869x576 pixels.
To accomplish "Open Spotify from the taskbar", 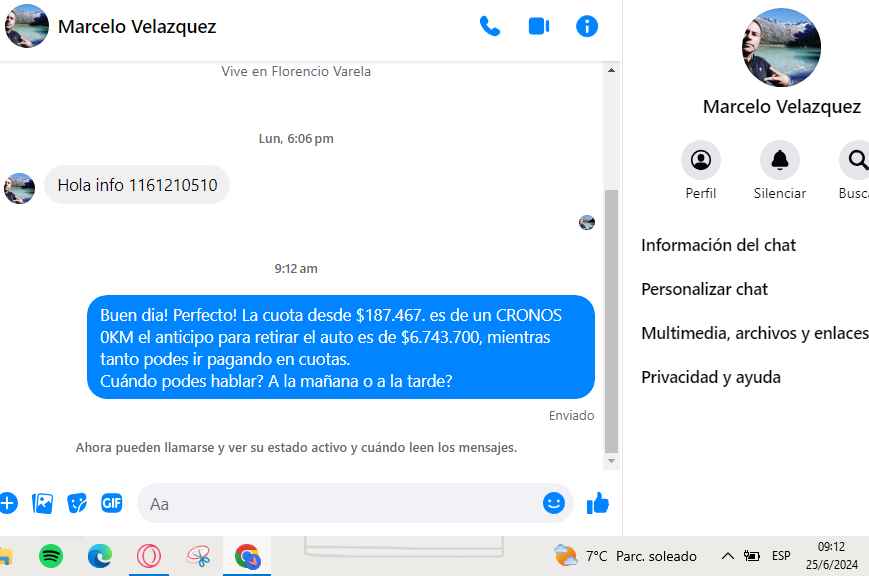I will coord(51,556).
